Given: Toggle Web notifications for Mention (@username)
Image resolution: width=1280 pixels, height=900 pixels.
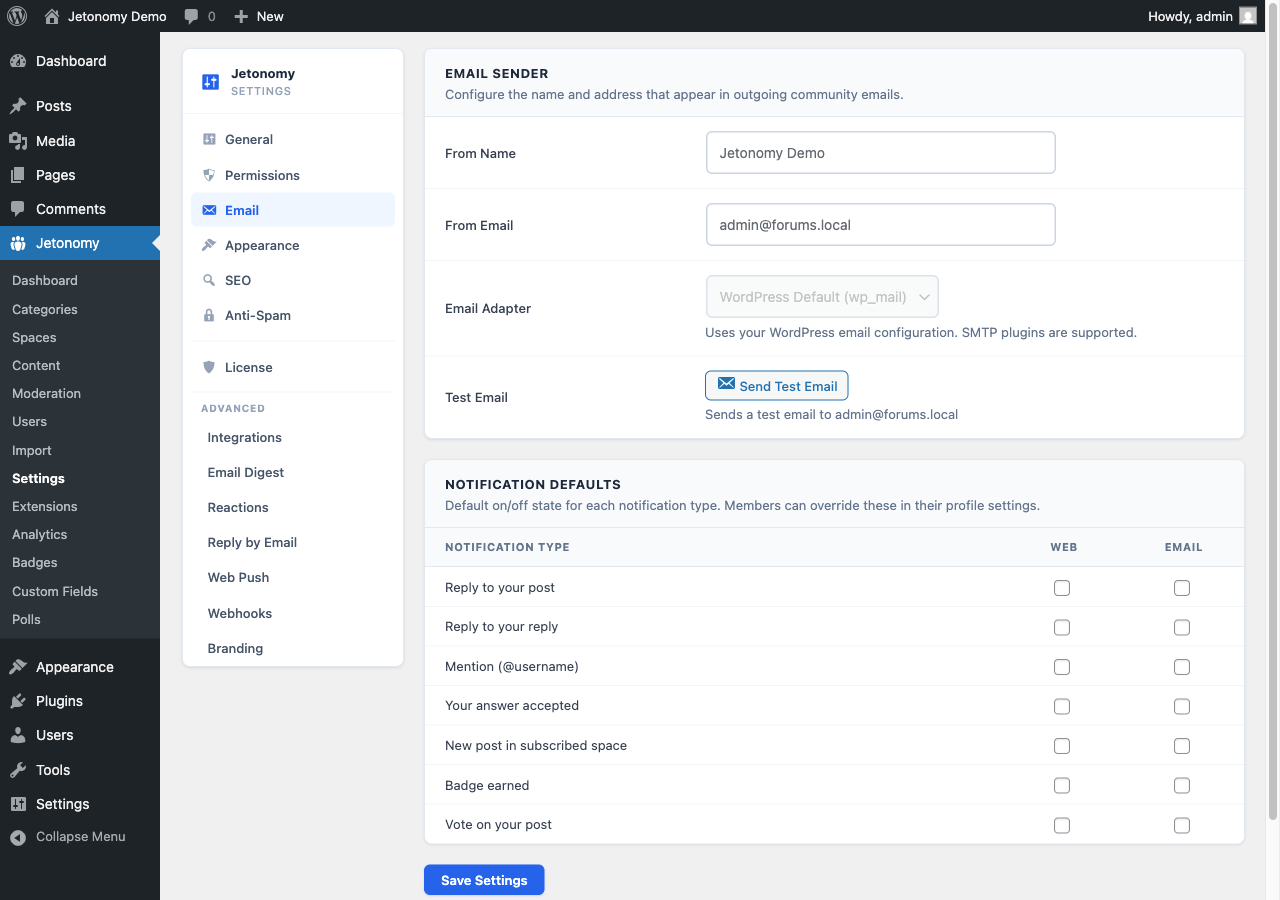Looking at the screenshot, I should point(1061,666).
